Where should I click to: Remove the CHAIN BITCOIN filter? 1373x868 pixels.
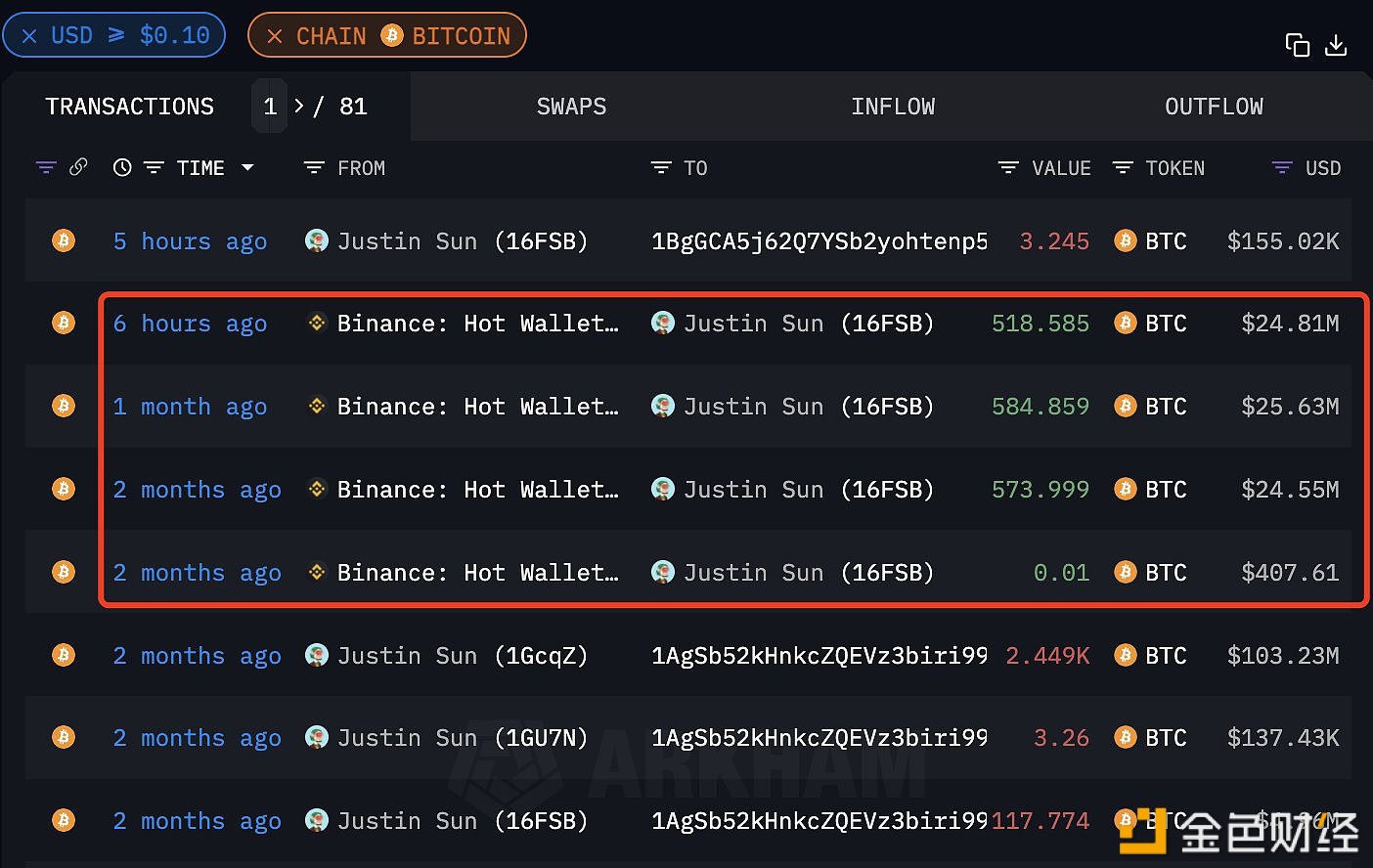(x=275, y=36)
